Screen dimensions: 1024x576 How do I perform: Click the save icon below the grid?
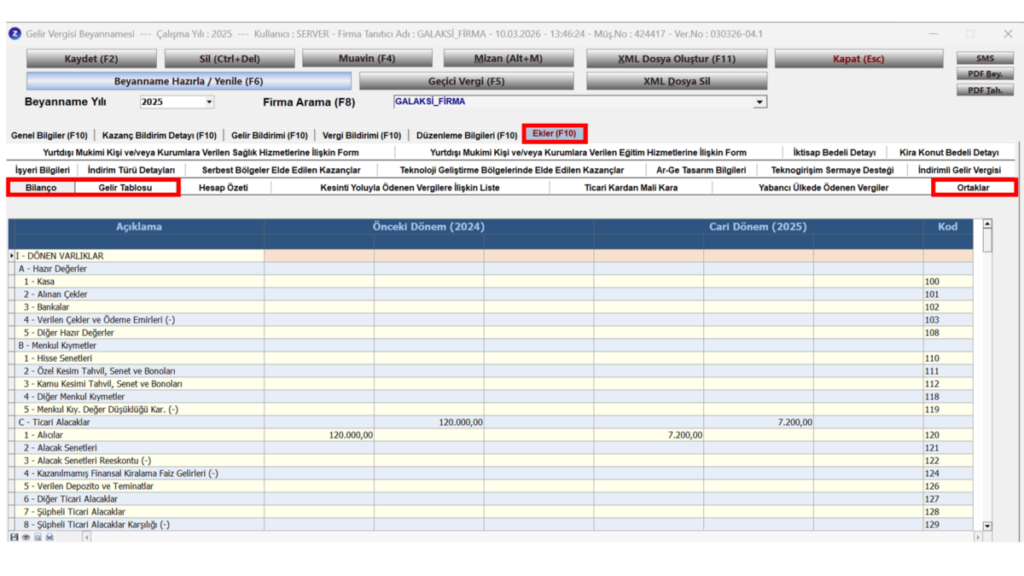[x=14, y=537]
